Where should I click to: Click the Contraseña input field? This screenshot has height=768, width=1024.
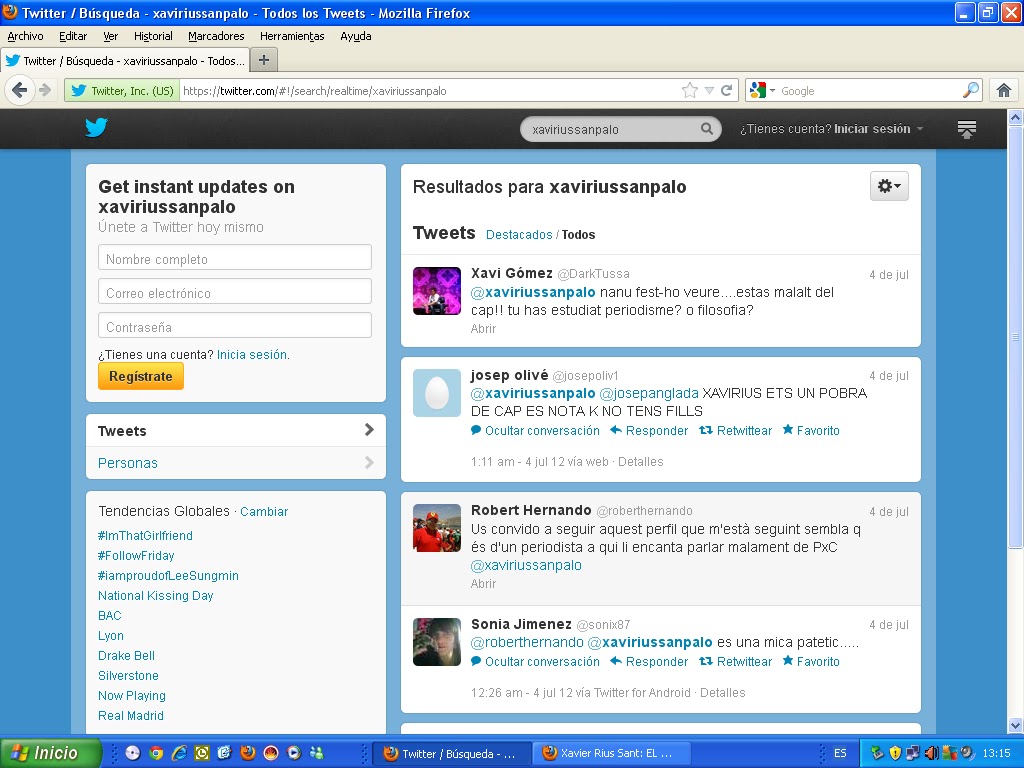pyautogui.click(x=235, y=325)
